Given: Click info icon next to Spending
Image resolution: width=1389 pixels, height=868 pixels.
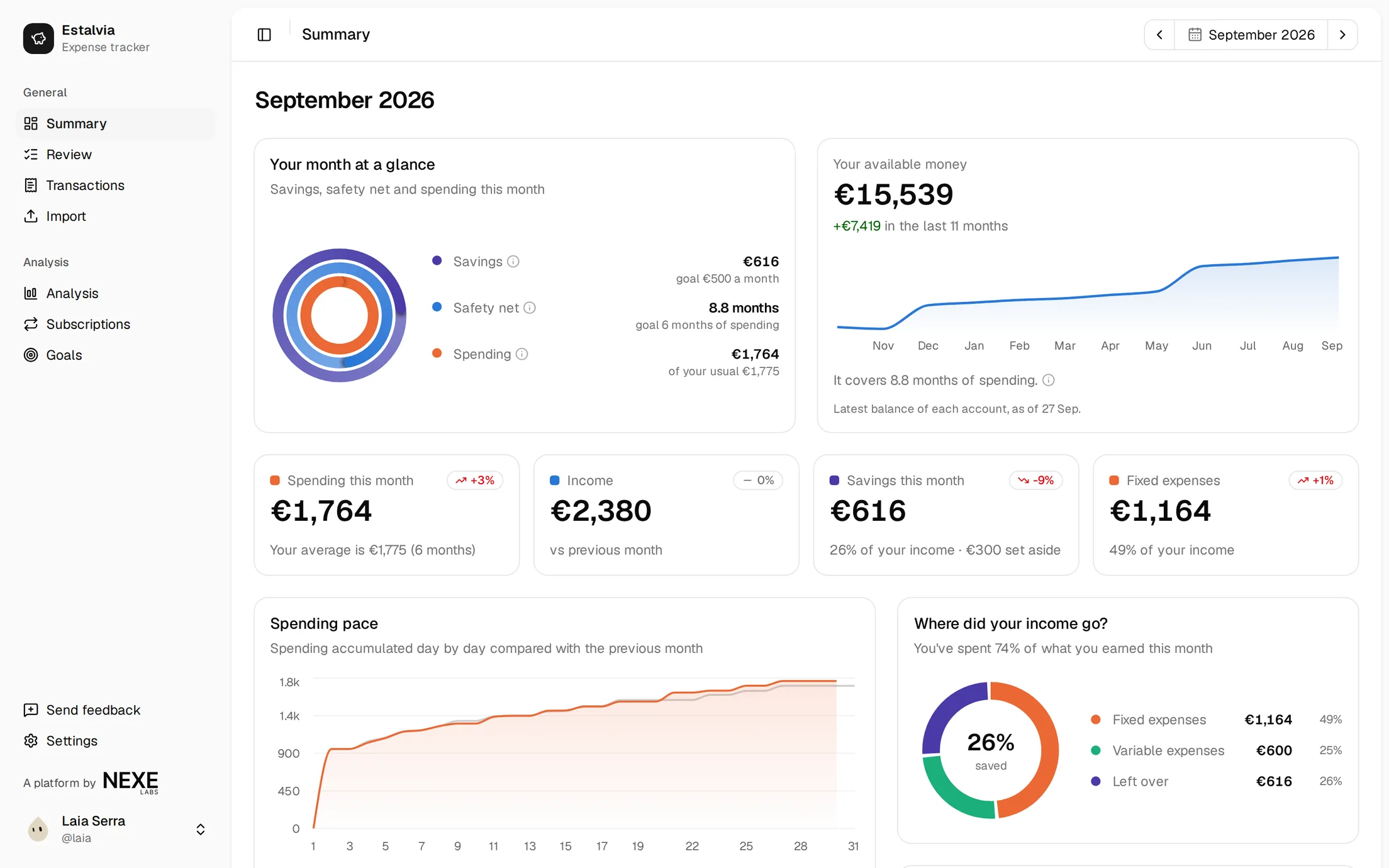Looking at the screenshot, I should [522, 354].
